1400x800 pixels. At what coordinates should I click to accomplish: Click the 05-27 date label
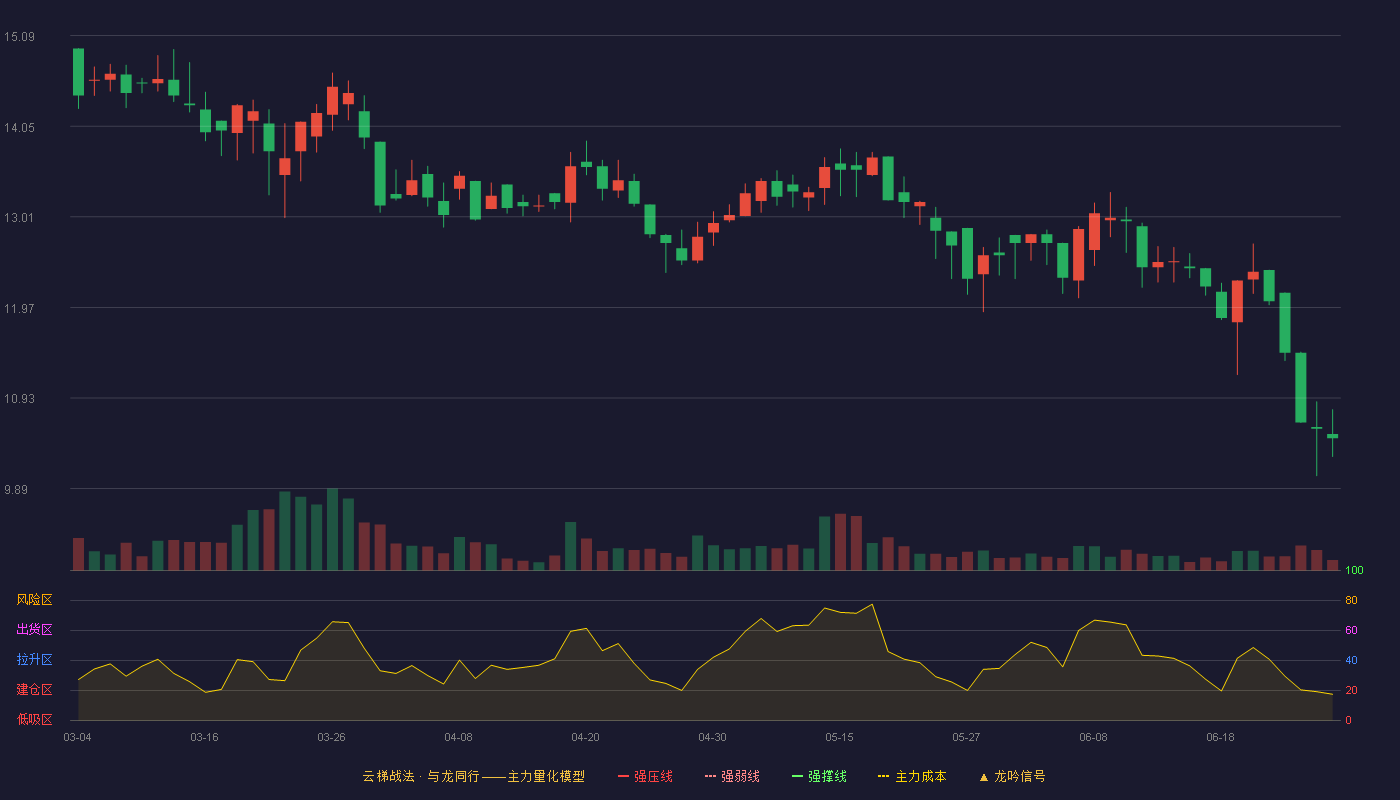[966, 737]
